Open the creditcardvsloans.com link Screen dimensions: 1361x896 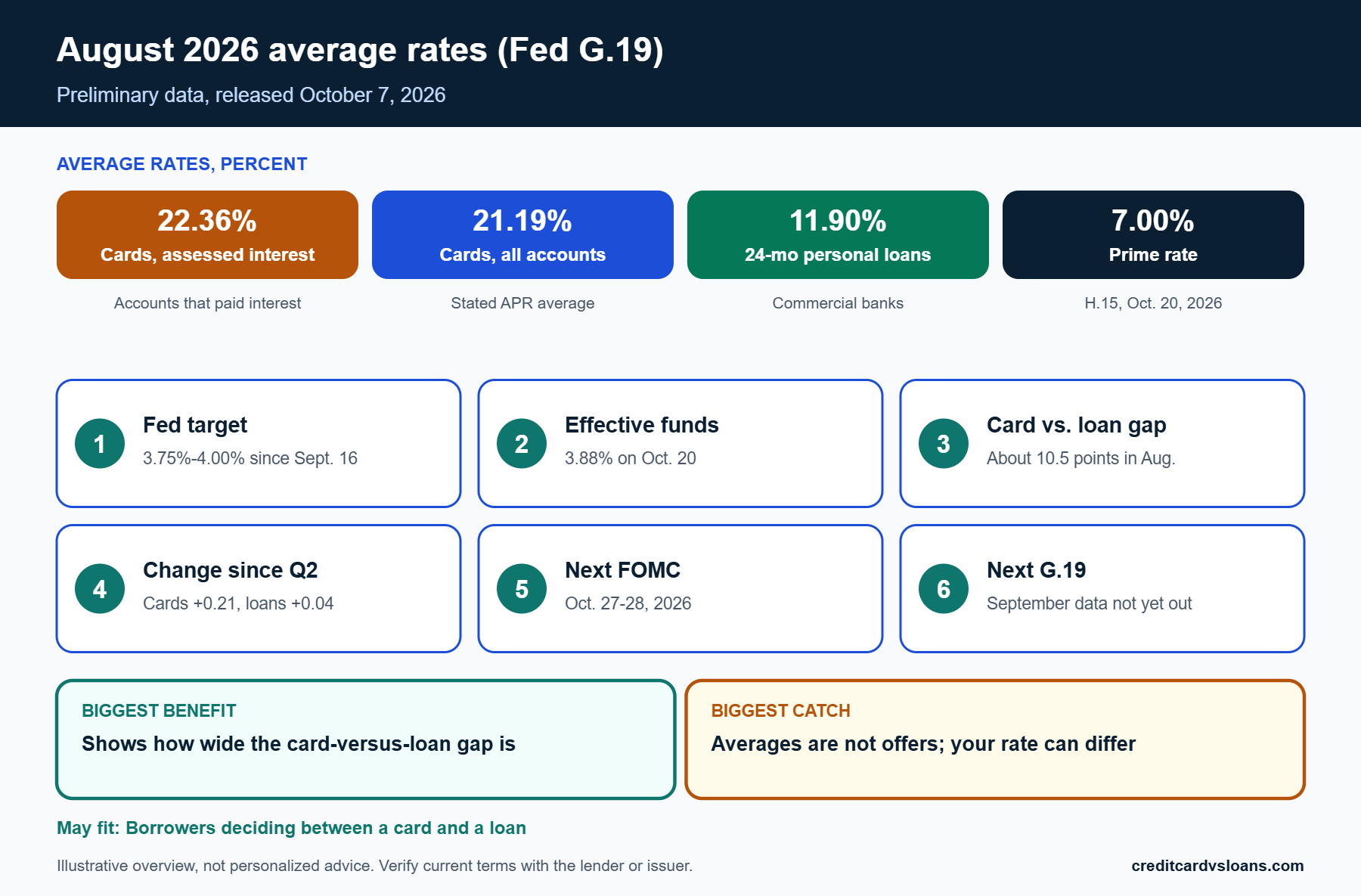click(x=1217, y=866)
